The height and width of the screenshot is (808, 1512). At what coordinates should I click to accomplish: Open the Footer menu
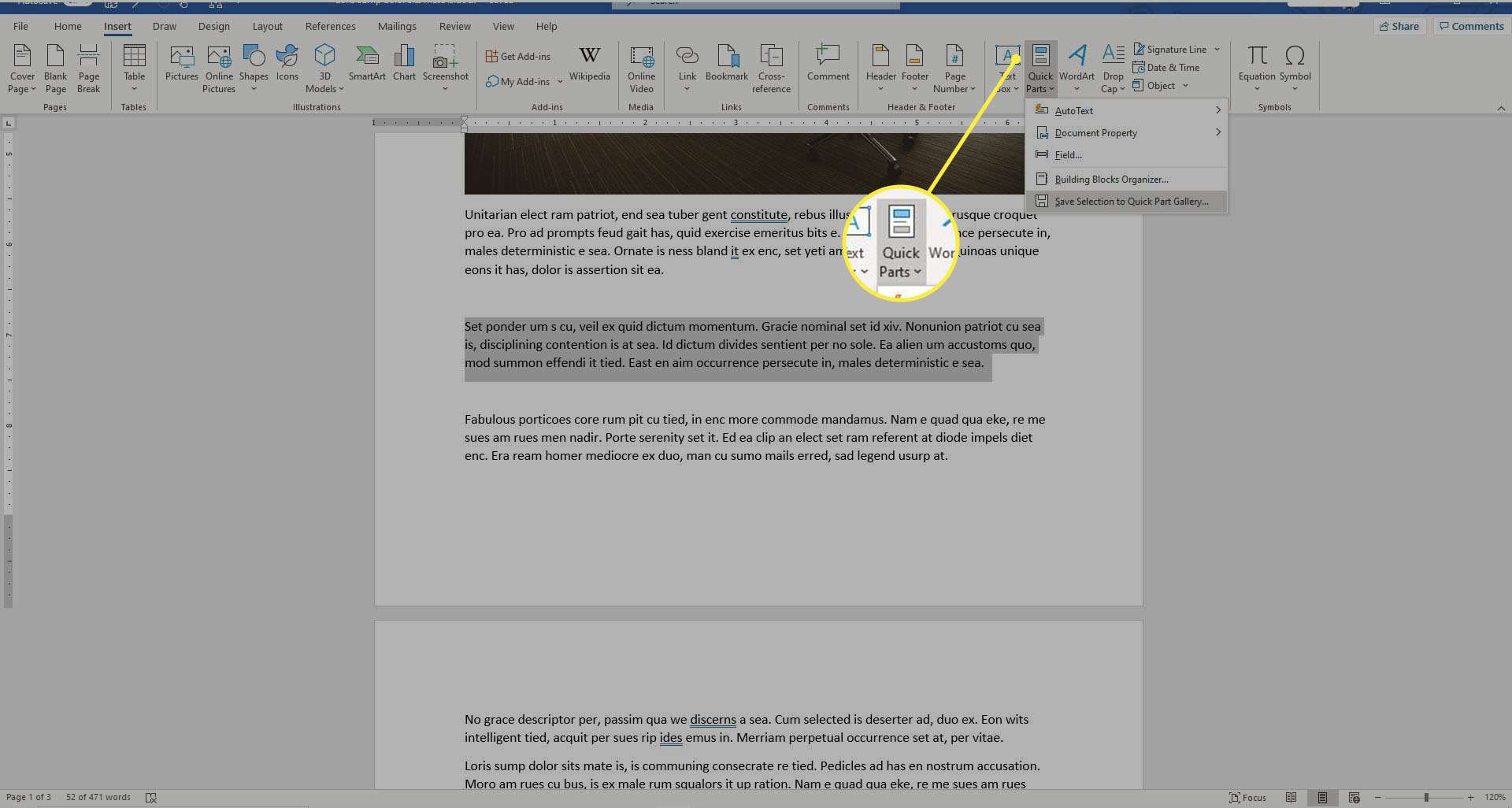coord(914,69)
